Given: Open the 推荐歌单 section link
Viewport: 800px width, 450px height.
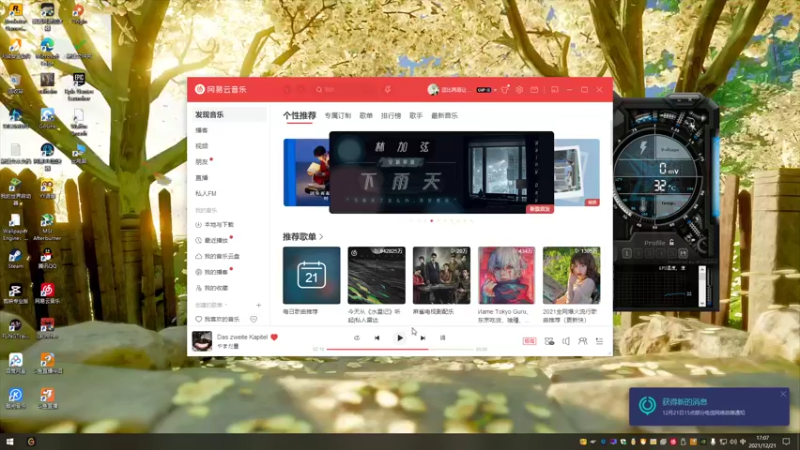Looking at the screenshot, I should 303,237.
